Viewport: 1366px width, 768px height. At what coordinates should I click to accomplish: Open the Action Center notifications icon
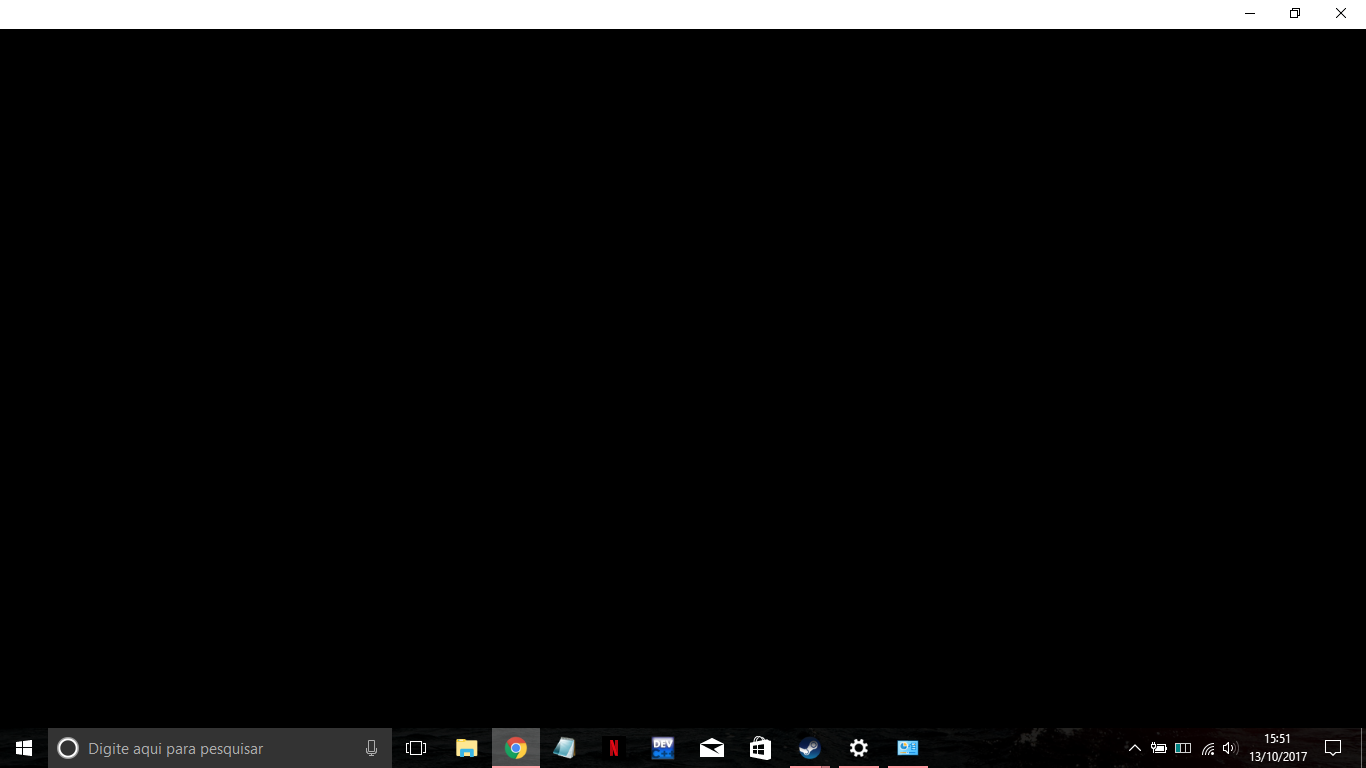coord(1333,748)
